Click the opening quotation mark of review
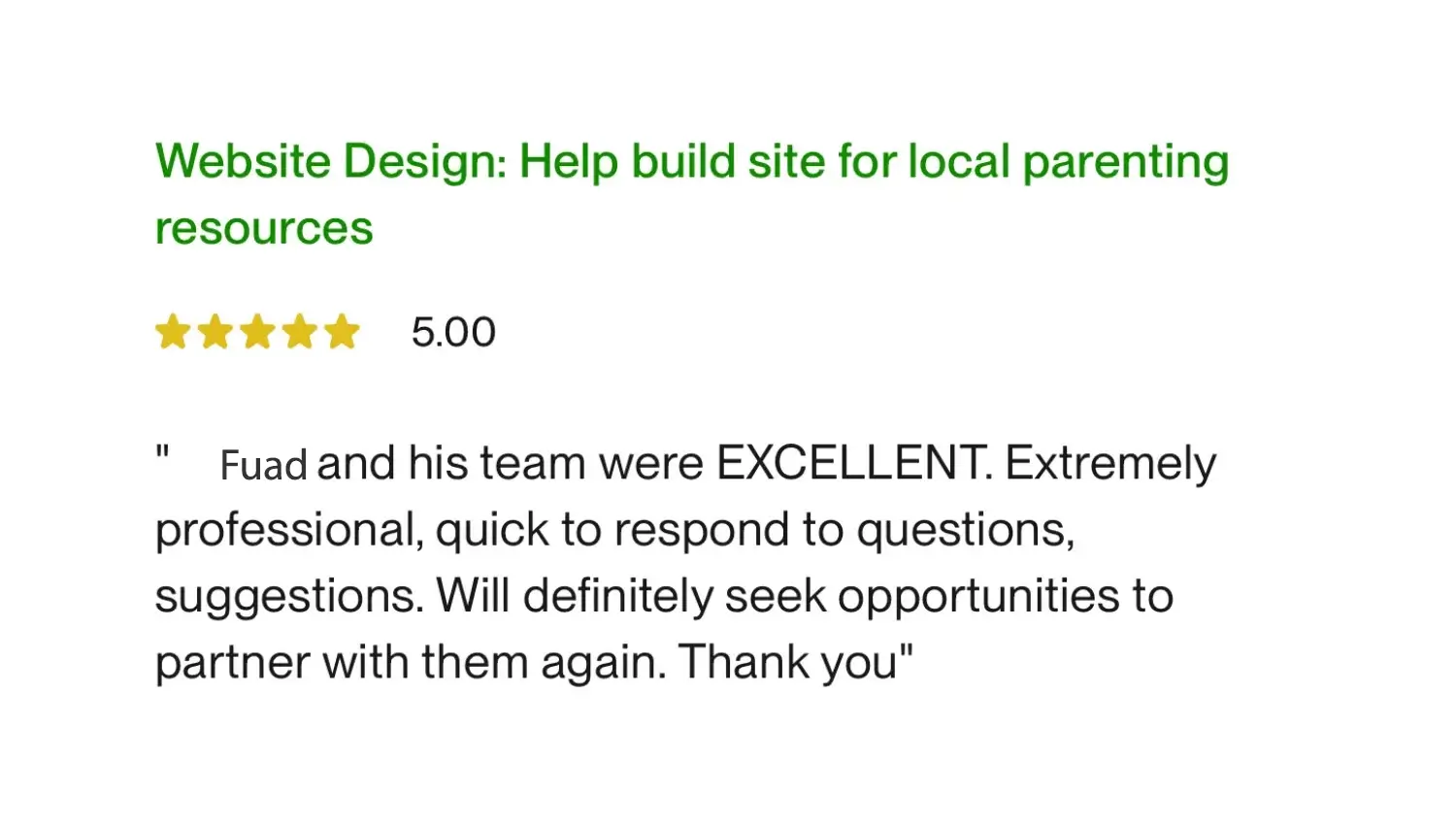 (x=163, y=452)
